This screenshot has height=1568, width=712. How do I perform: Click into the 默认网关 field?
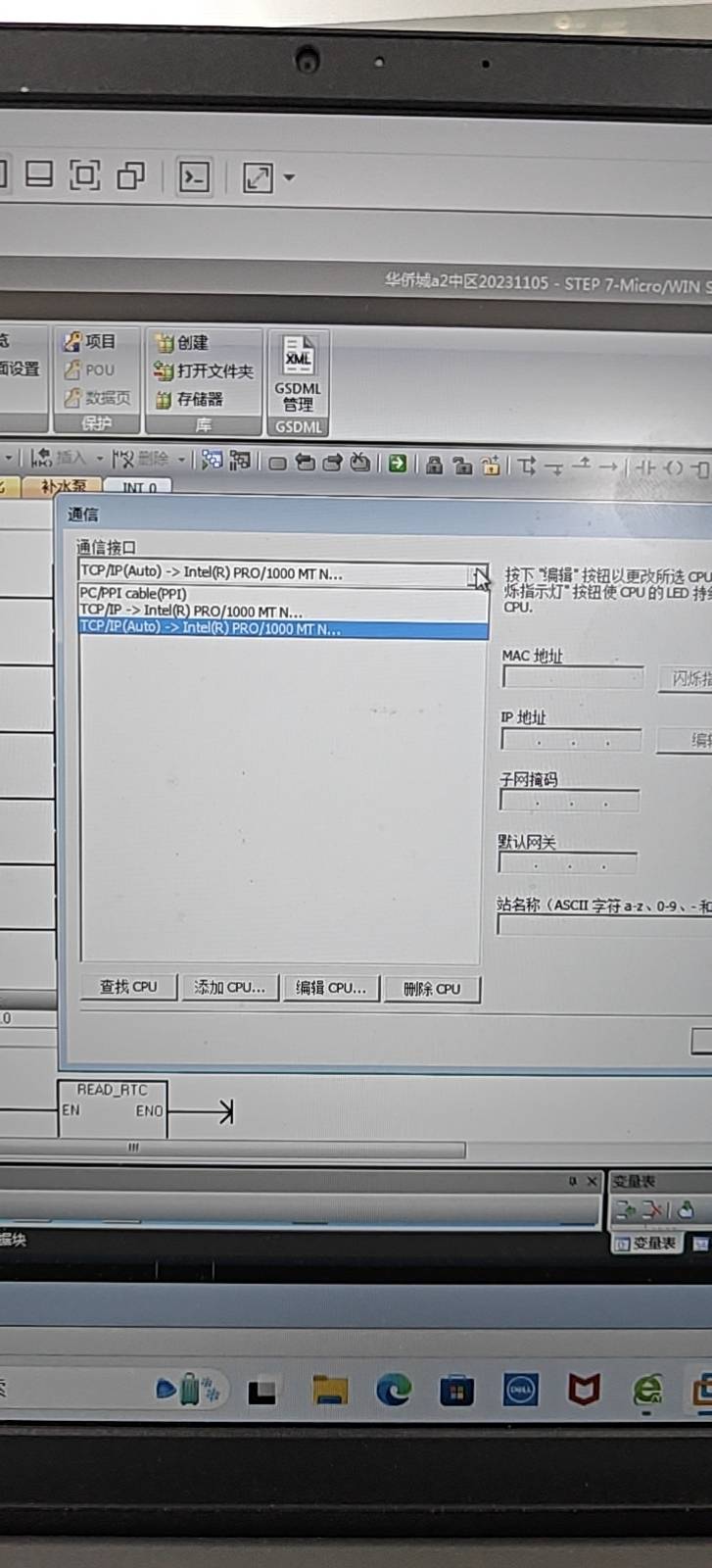coord(568,863)
